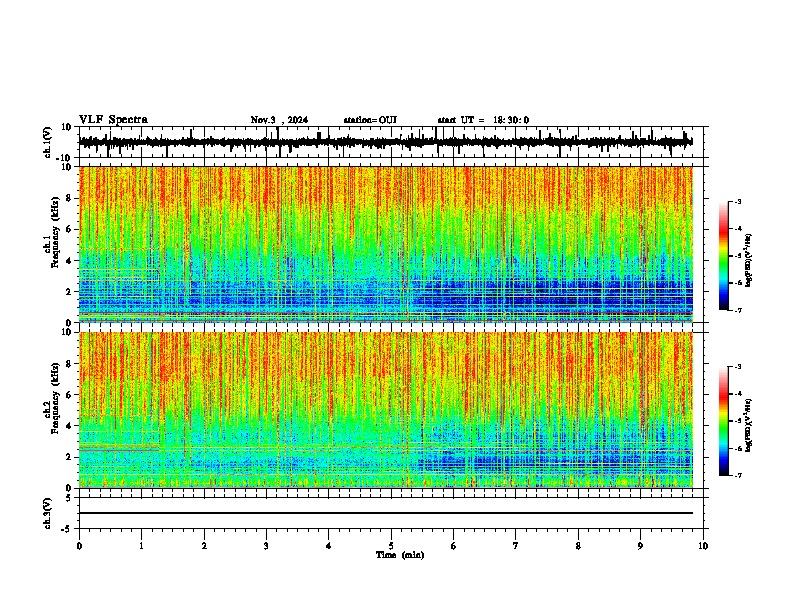Click the ch.1 "Frequency (kHz)" axis label
The height and width of the screenshot is (612, 792).
[x=55, y=233]
